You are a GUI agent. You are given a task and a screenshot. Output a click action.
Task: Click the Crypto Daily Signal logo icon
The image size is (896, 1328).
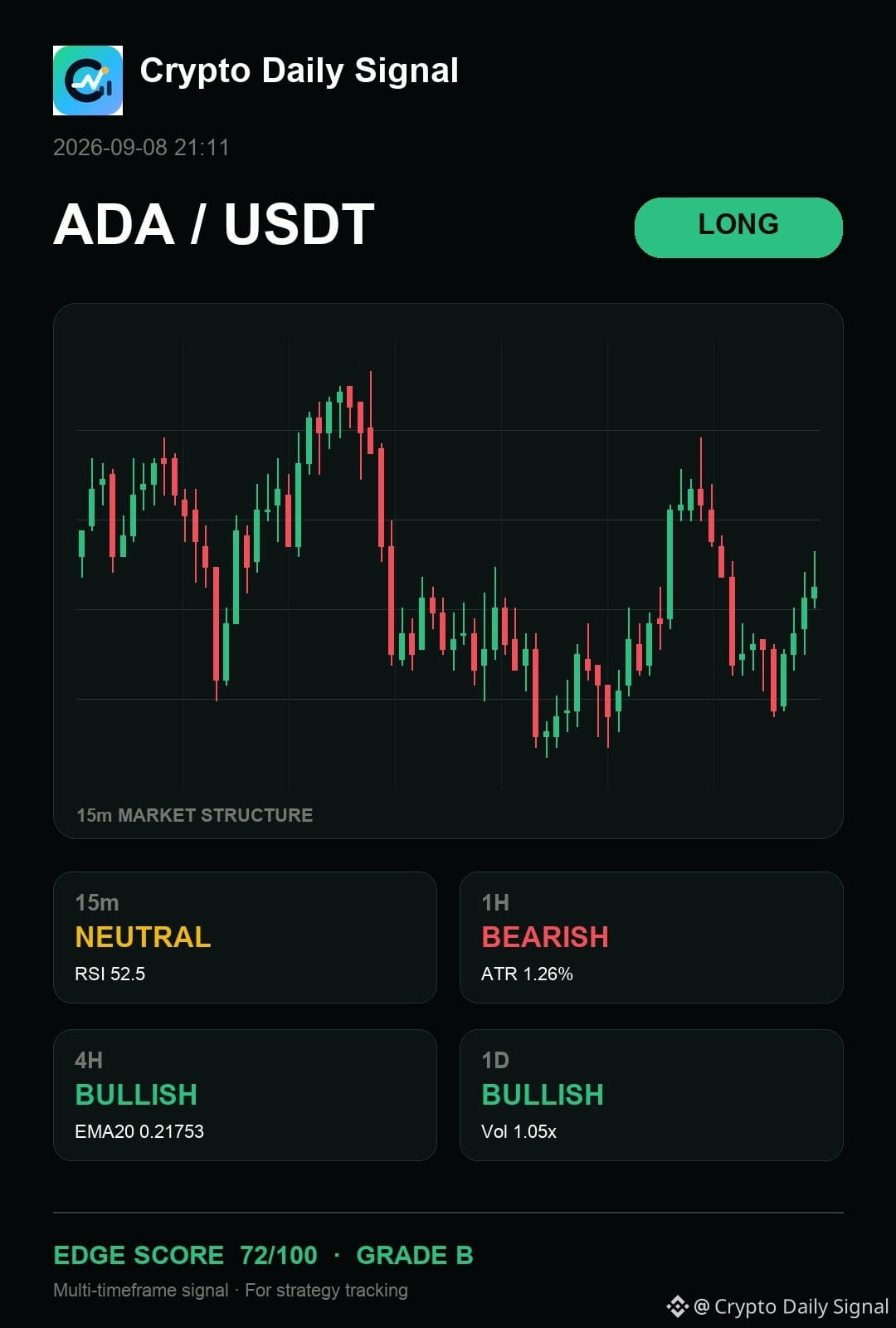coord(88,81)
